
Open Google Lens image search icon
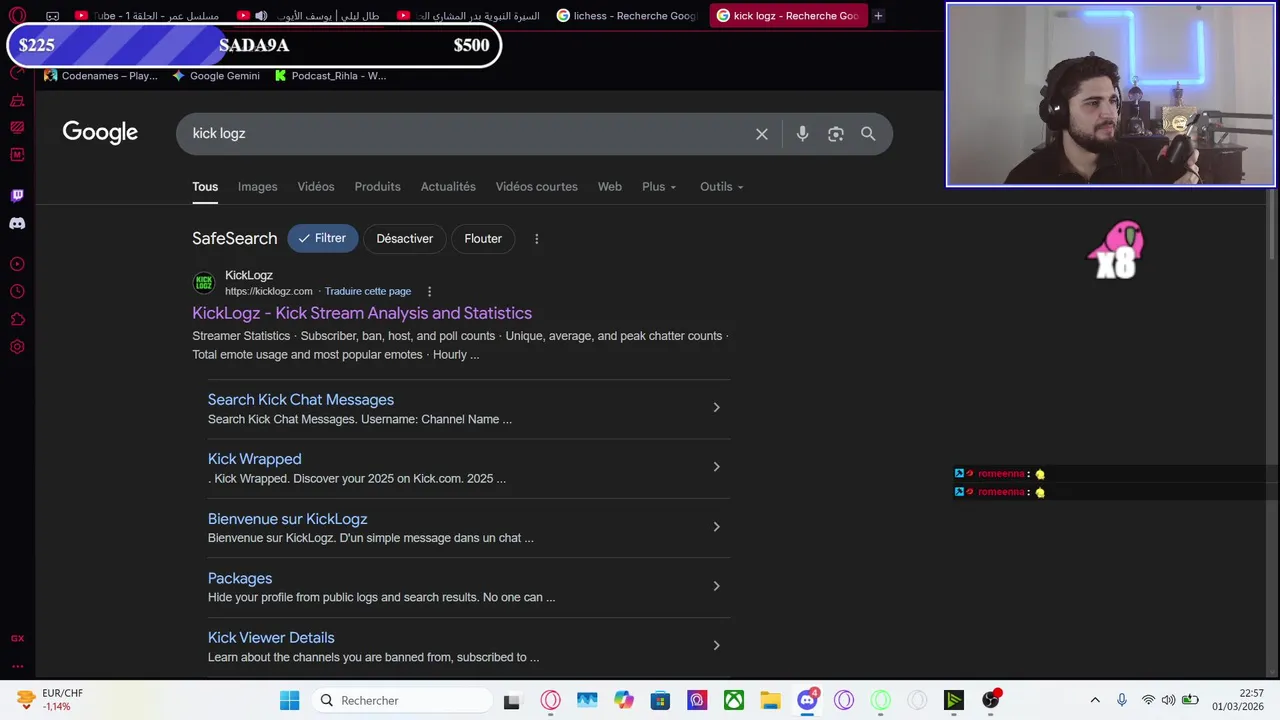836,134
